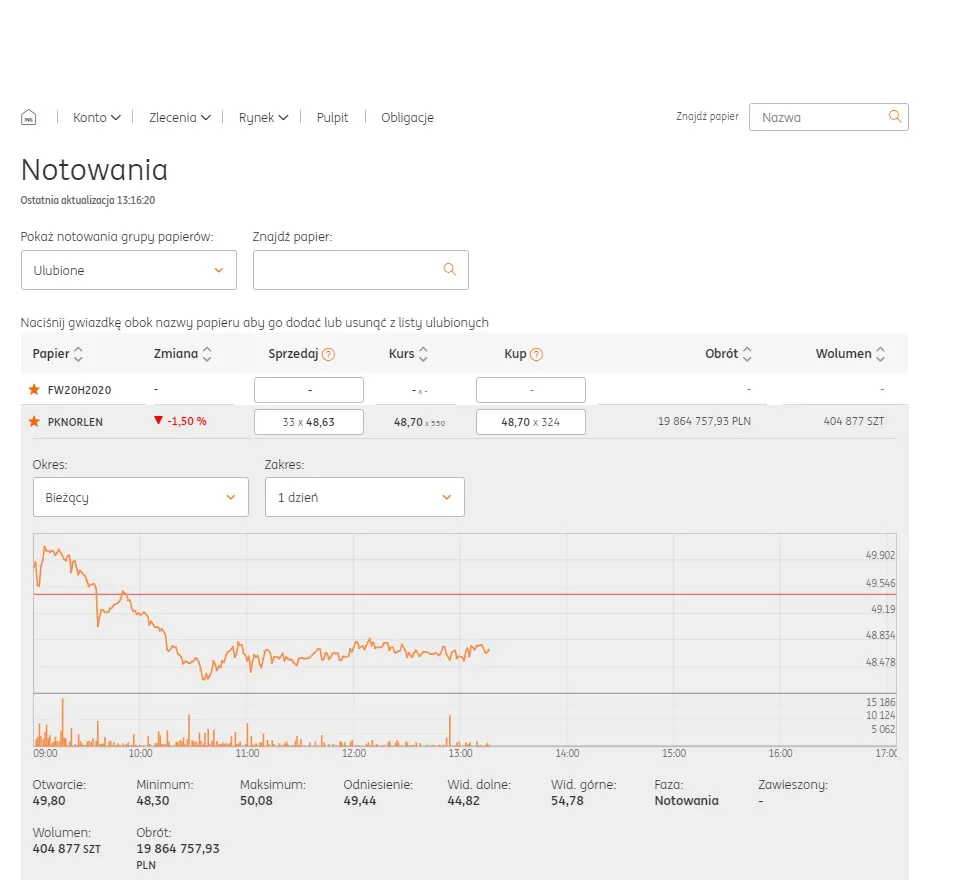Click PKNORLEN Sprzedaj button 33 x 48,63
966x880 pixels.
click(x=309, y=422)
